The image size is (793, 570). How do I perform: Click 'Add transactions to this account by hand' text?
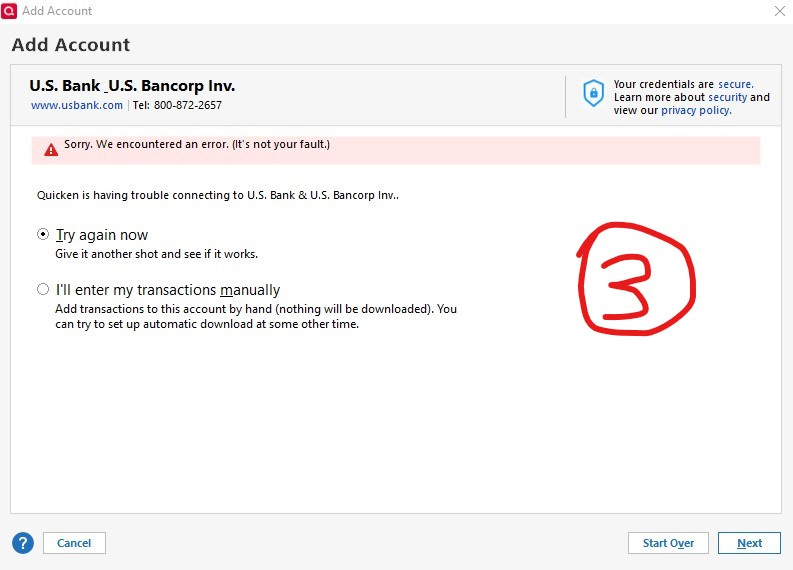coord(256,316)
